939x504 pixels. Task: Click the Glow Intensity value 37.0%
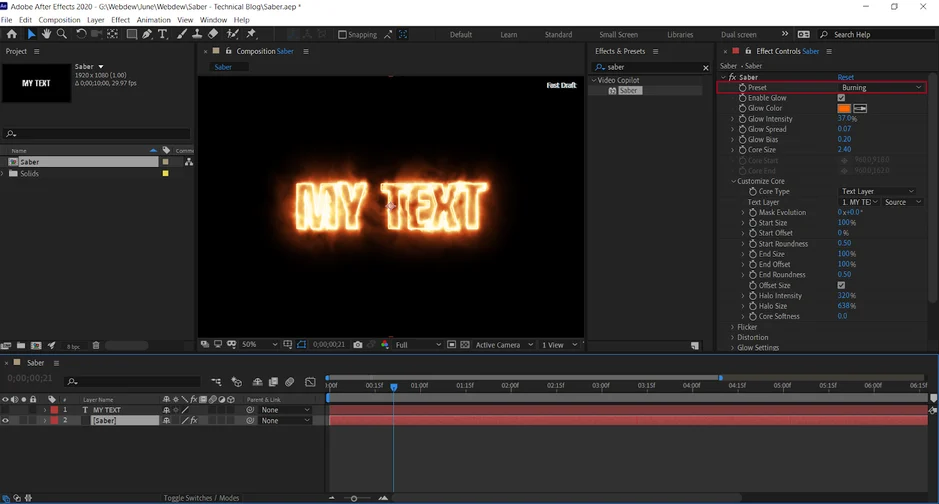coord(847,119)
